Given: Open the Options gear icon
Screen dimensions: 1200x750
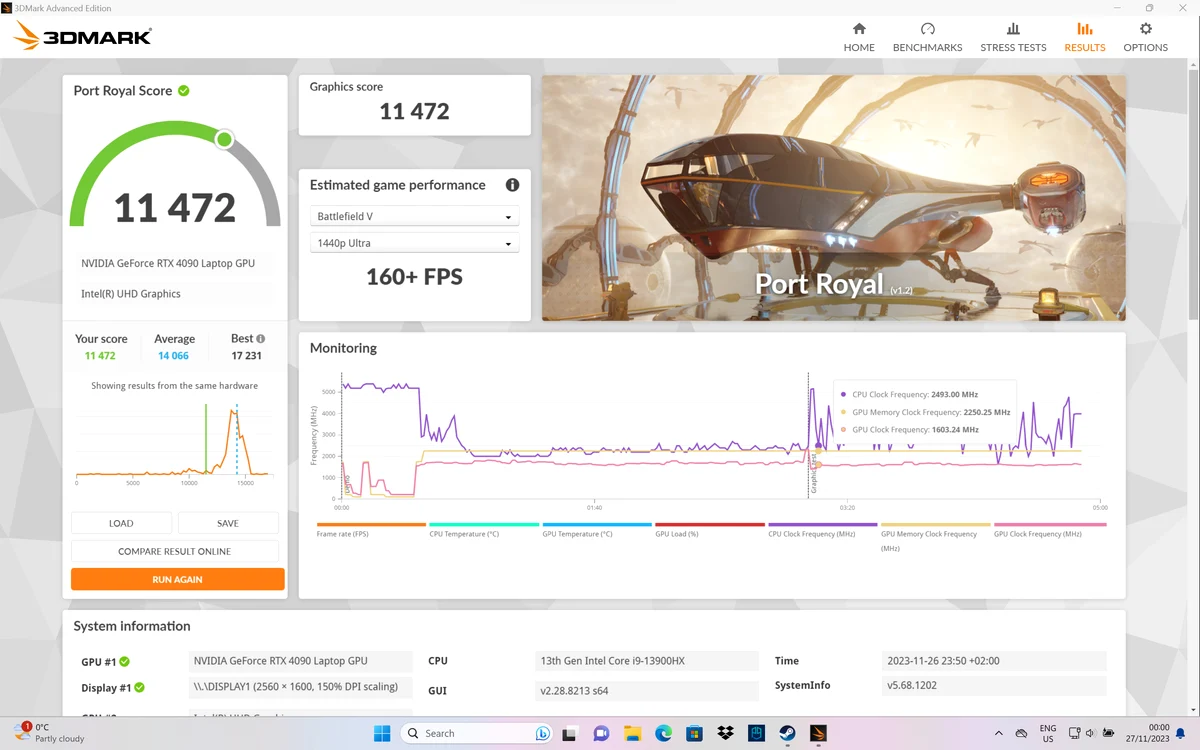Looking at the screenshot, I should (1146, 29).
